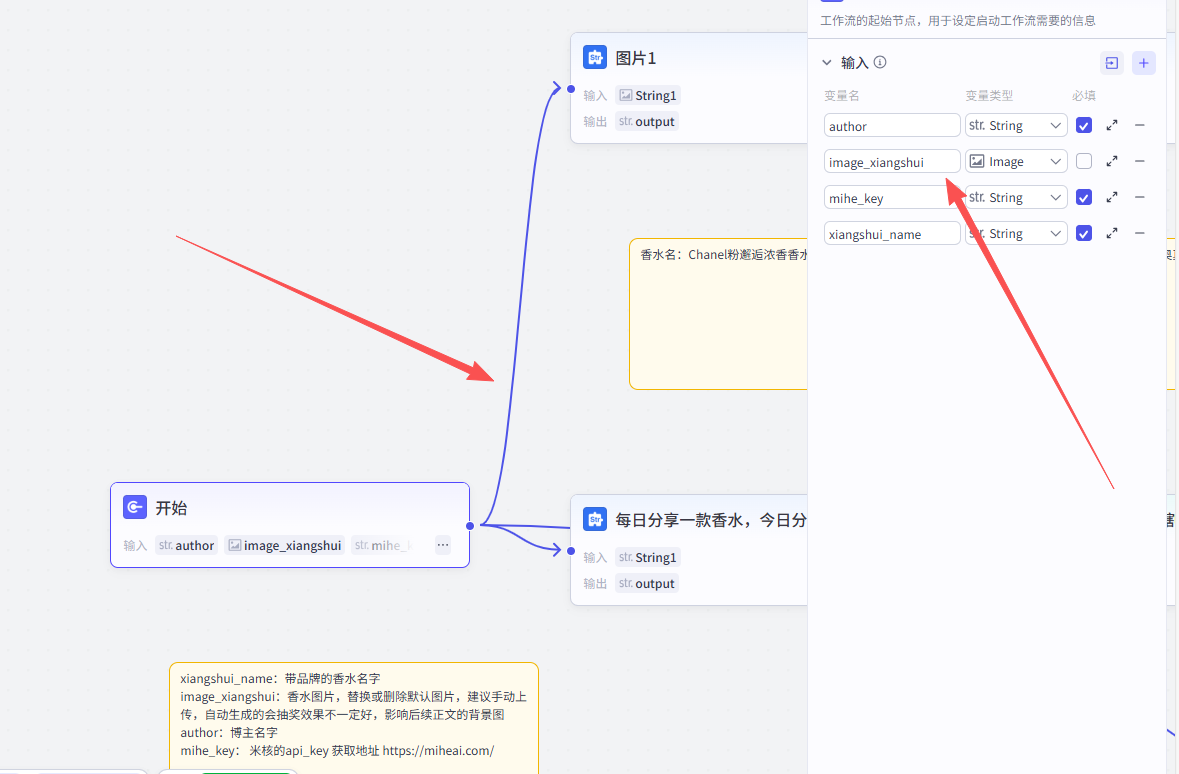Add a new input variable with plus button
Screen dimensions: 1179x774
click(1144, 63)
